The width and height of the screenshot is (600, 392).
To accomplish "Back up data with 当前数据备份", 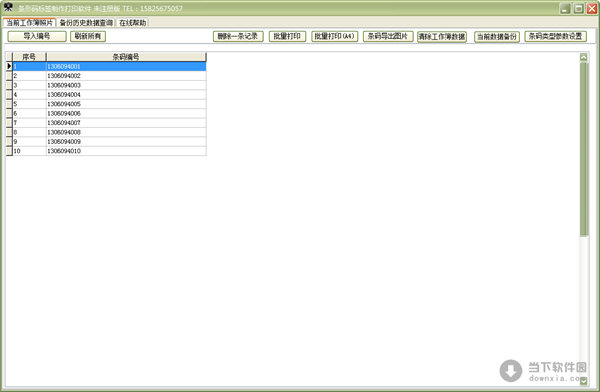I will pyautogui.click(x=497, y=37).
